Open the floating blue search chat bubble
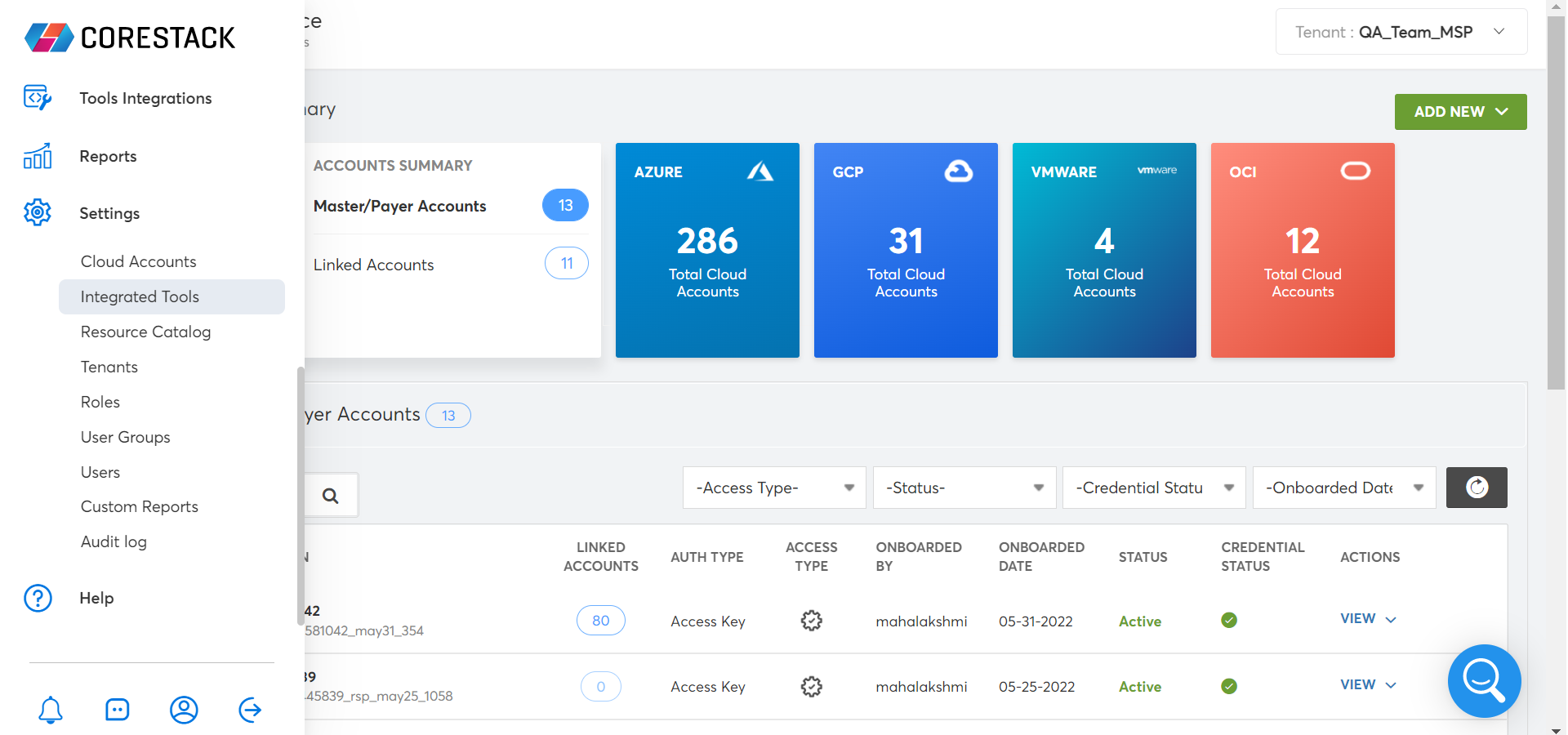This screenshot has height=735, width=1568. (1484, 681)
